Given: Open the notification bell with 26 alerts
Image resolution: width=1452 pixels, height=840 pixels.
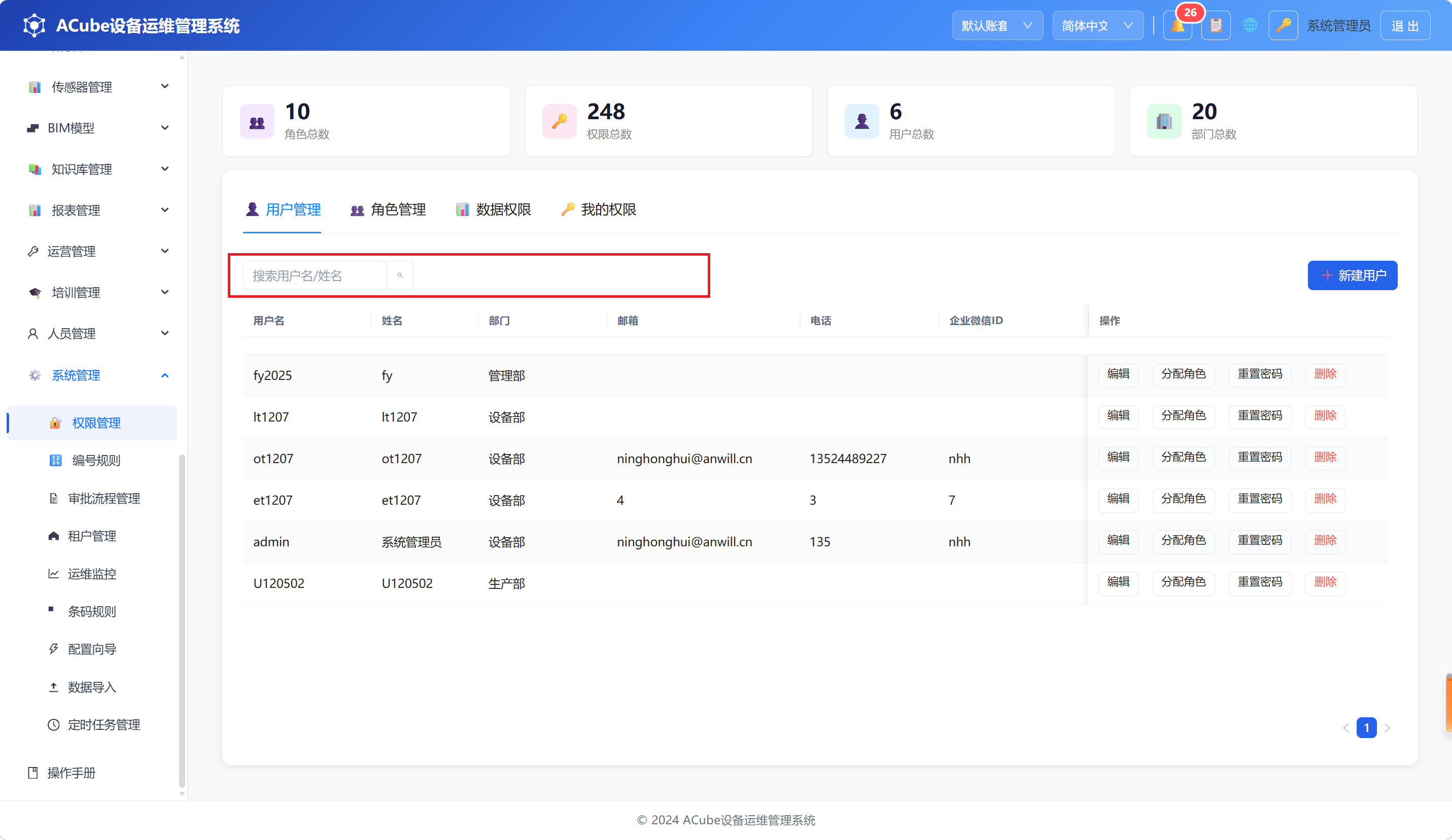Looking at the screenshot, I should tap(1177, 26).
